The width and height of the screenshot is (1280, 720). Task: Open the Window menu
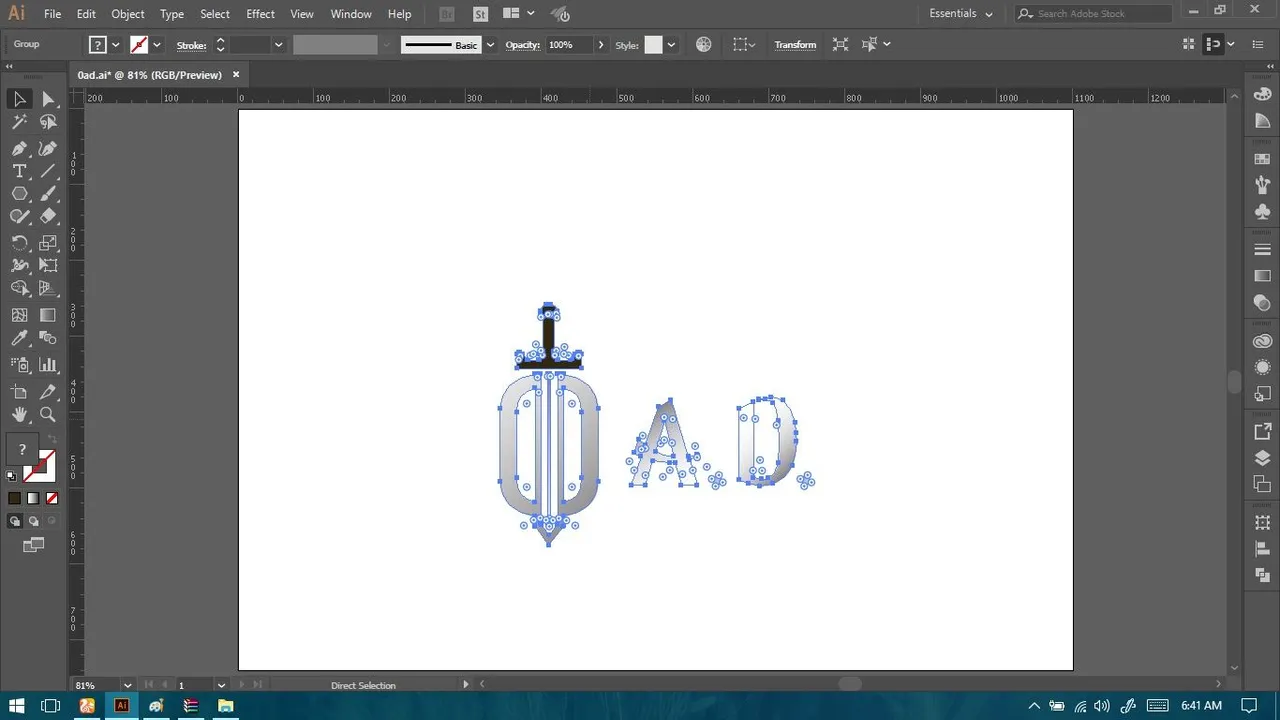pos(351,14)
